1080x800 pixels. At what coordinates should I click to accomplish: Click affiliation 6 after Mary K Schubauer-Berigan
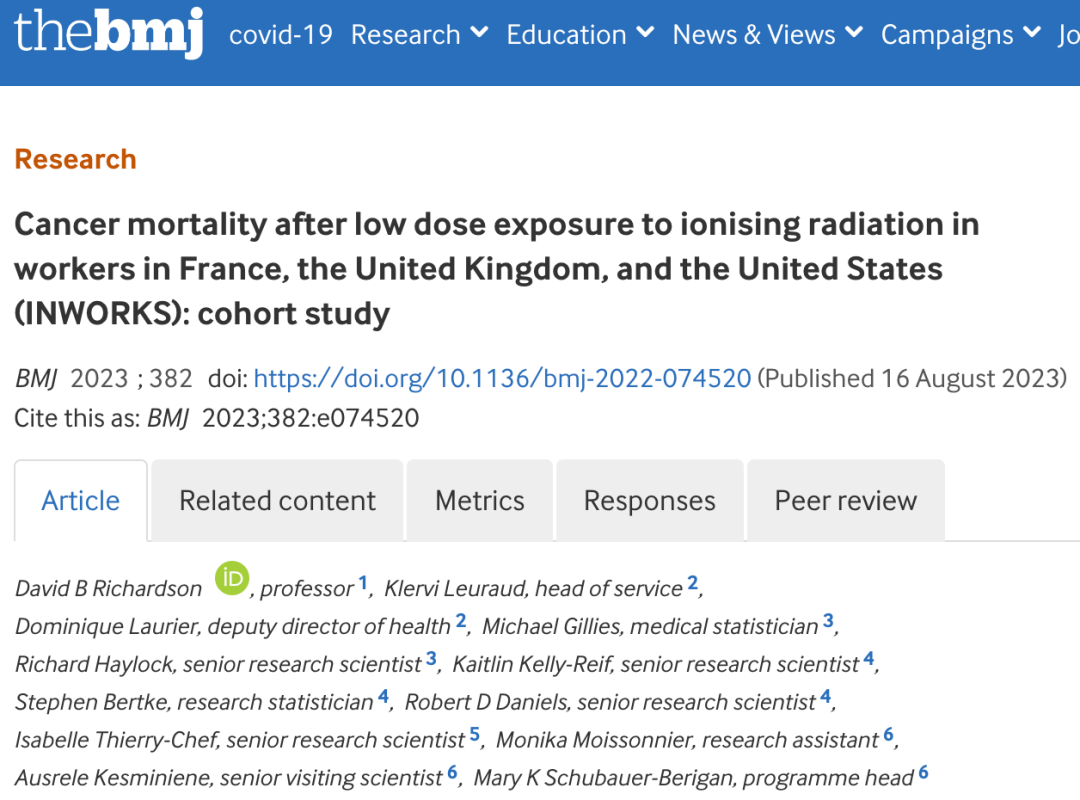[x=923, y=772]
